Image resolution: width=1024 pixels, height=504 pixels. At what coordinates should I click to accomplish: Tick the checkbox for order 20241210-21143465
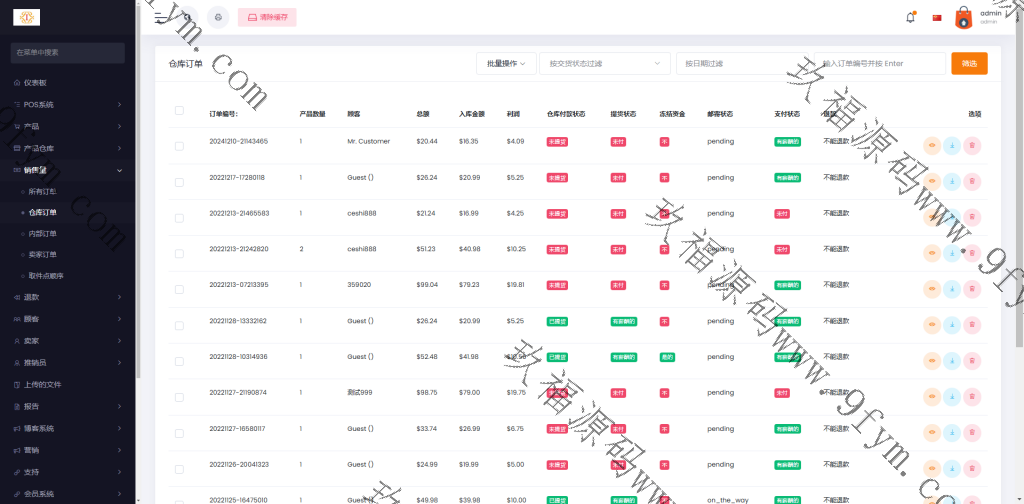[179, 146]
